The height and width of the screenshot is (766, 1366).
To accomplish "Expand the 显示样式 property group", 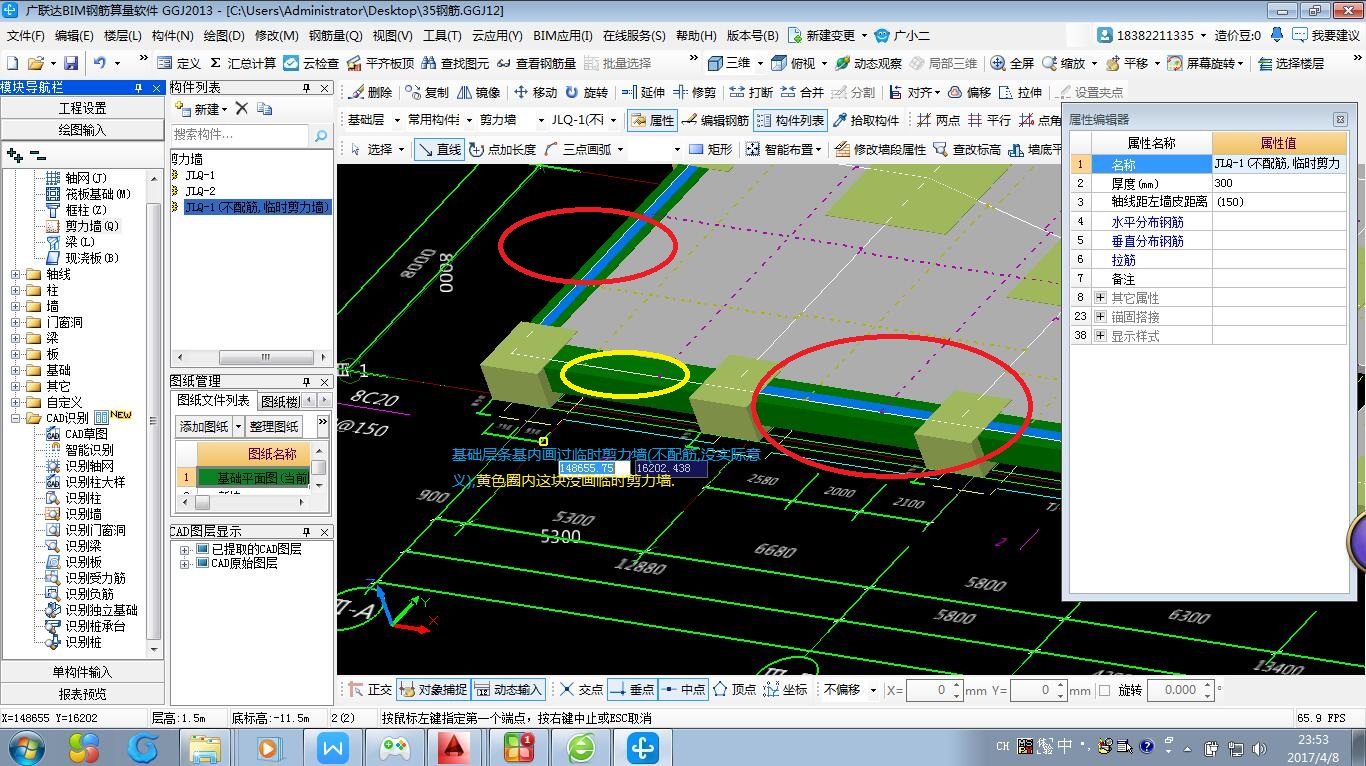I will (x=1101, y=336).
